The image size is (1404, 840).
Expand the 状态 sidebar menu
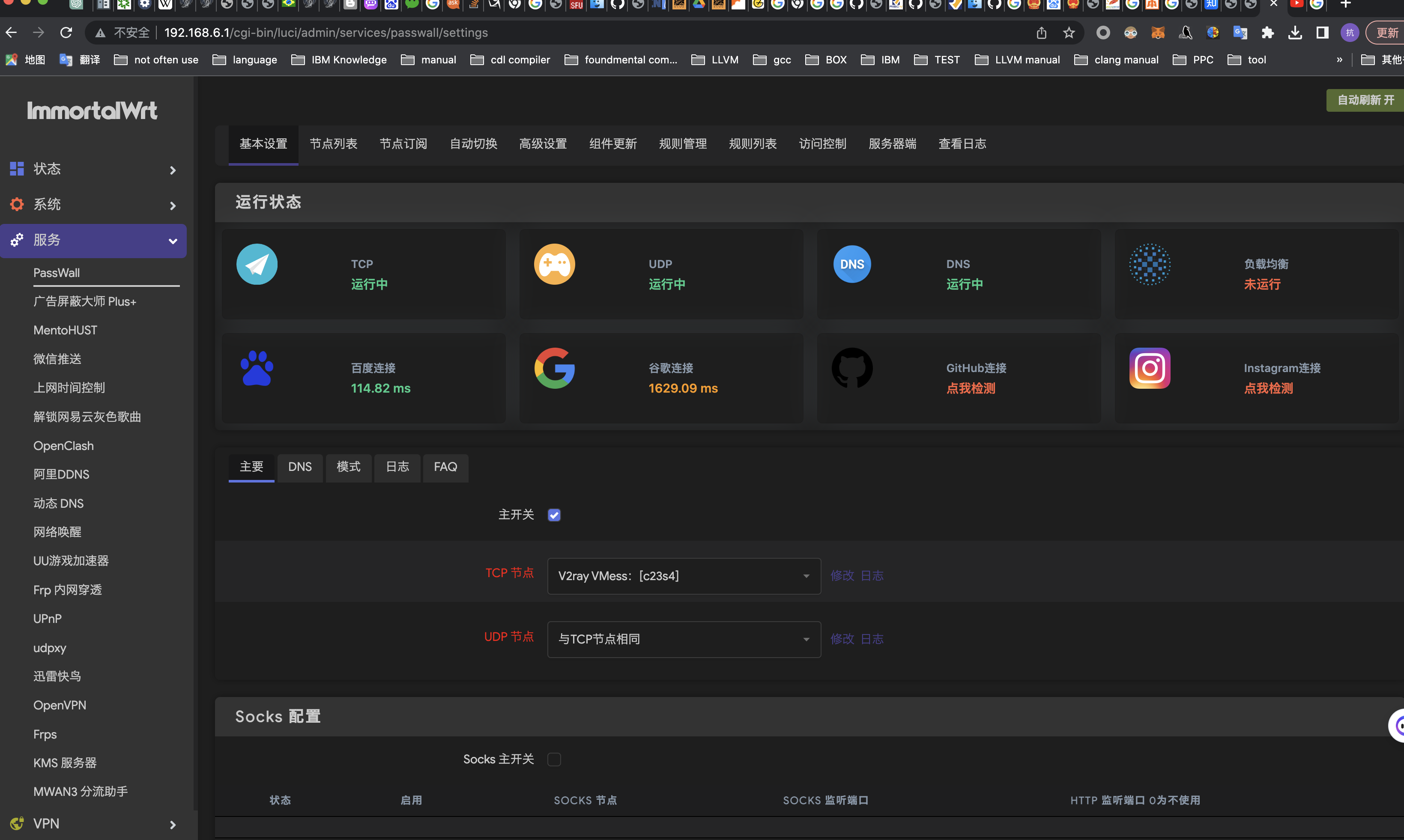(x=93, y=169)
